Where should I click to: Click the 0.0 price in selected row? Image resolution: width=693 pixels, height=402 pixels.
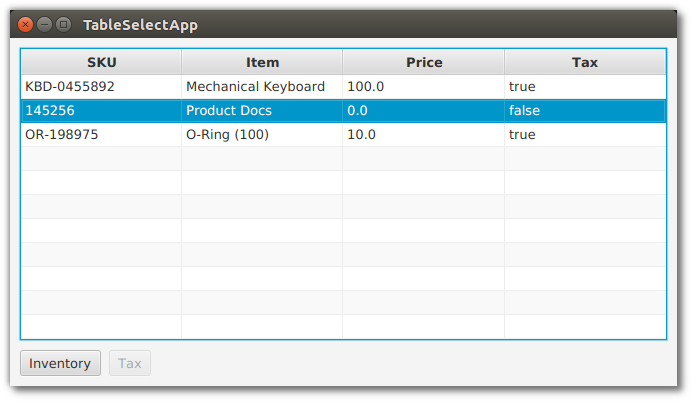[358, 111]
